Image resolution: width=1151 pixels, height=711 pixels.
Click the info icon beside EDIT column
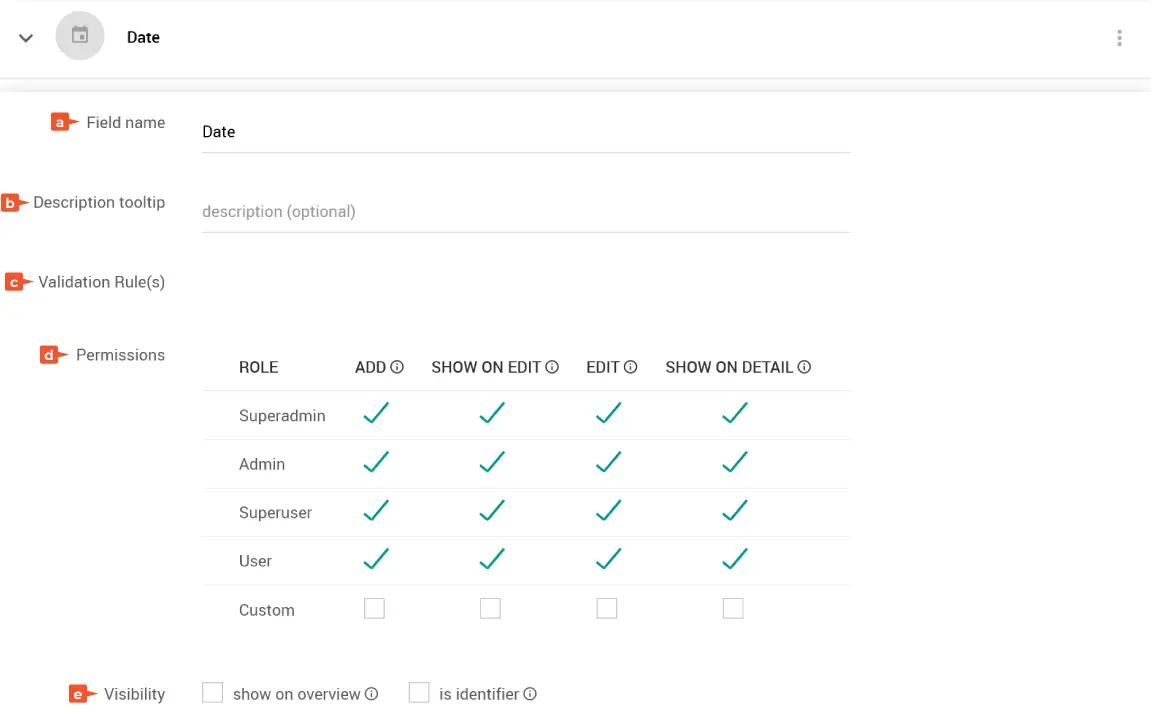[x=631, y=367]
